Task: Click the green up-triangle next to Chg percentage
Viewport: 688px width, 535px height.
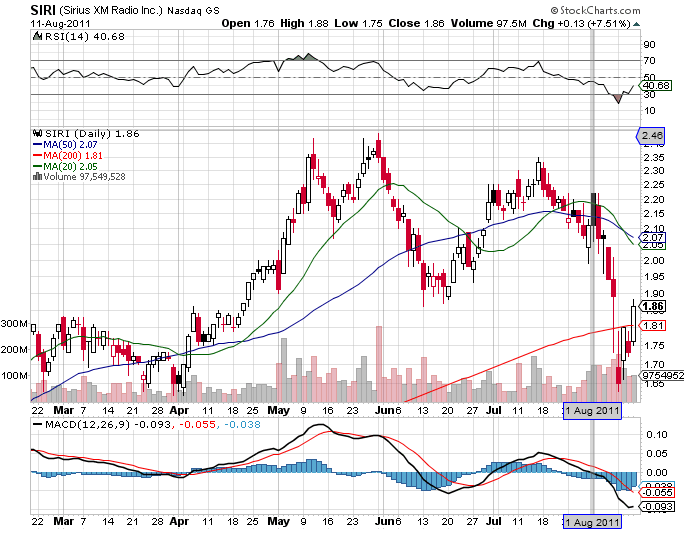Action: pos(636,24)
